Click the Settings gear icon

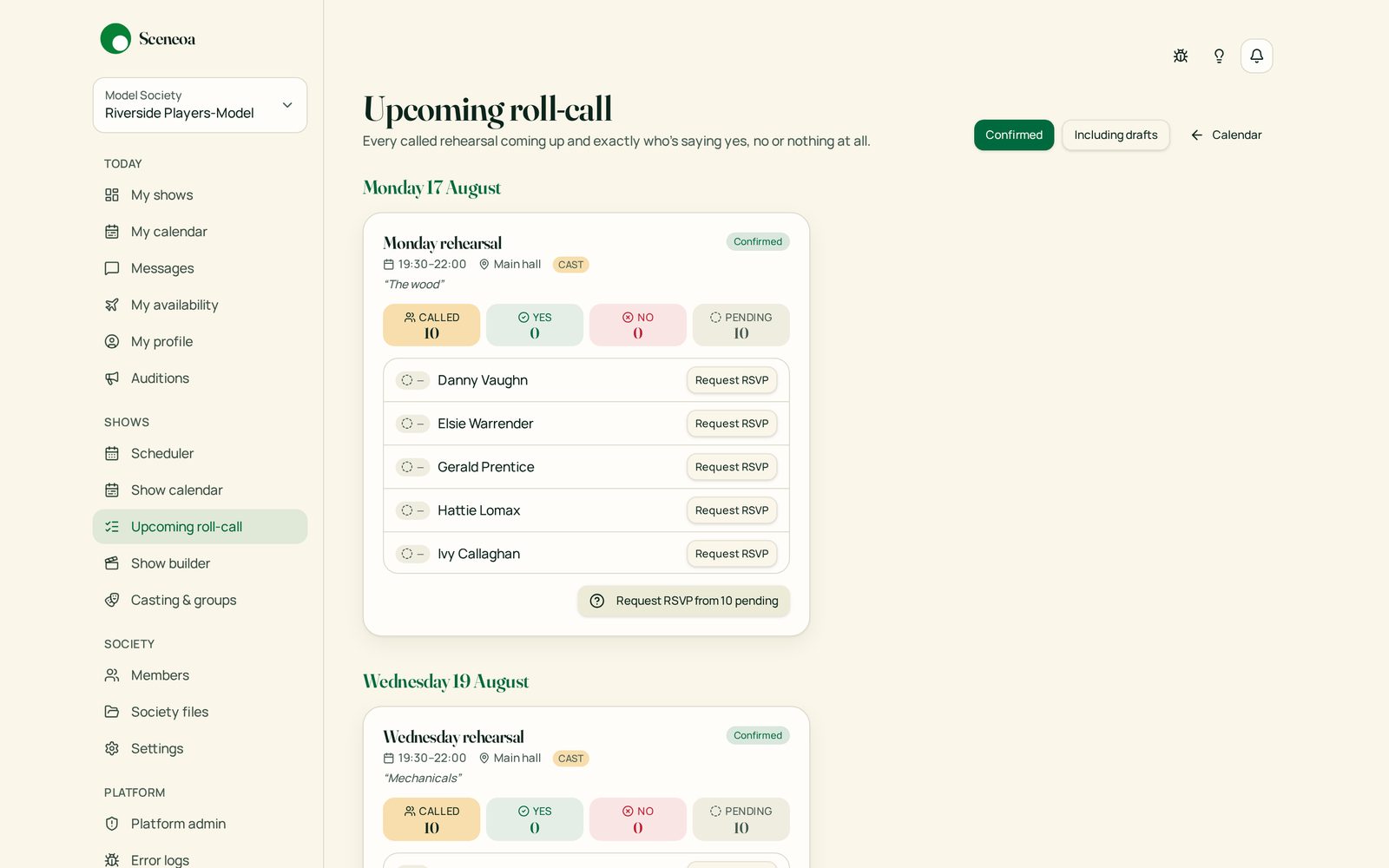[x=112, y=748]
